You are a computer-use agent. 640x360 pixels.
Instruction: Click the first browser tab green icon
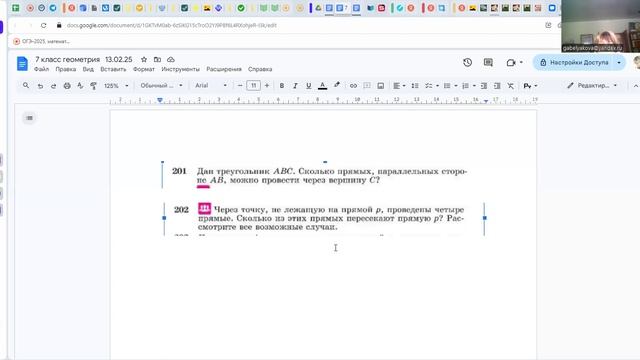tap(16, 8)
